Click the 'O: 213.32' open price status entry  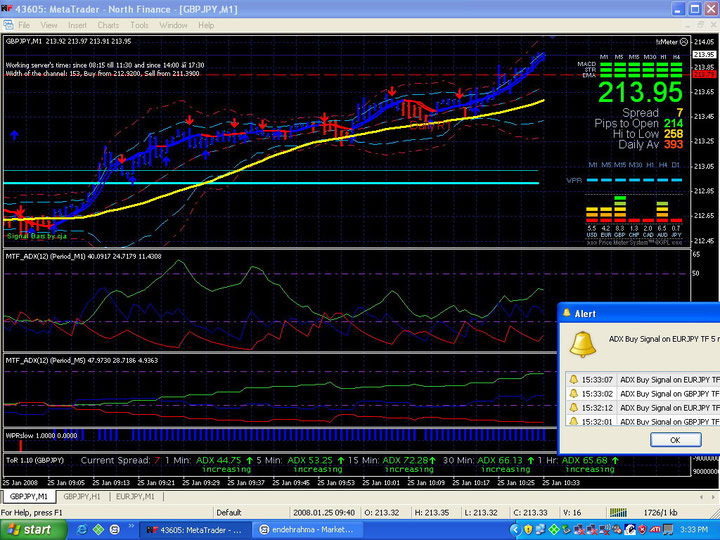382,512
